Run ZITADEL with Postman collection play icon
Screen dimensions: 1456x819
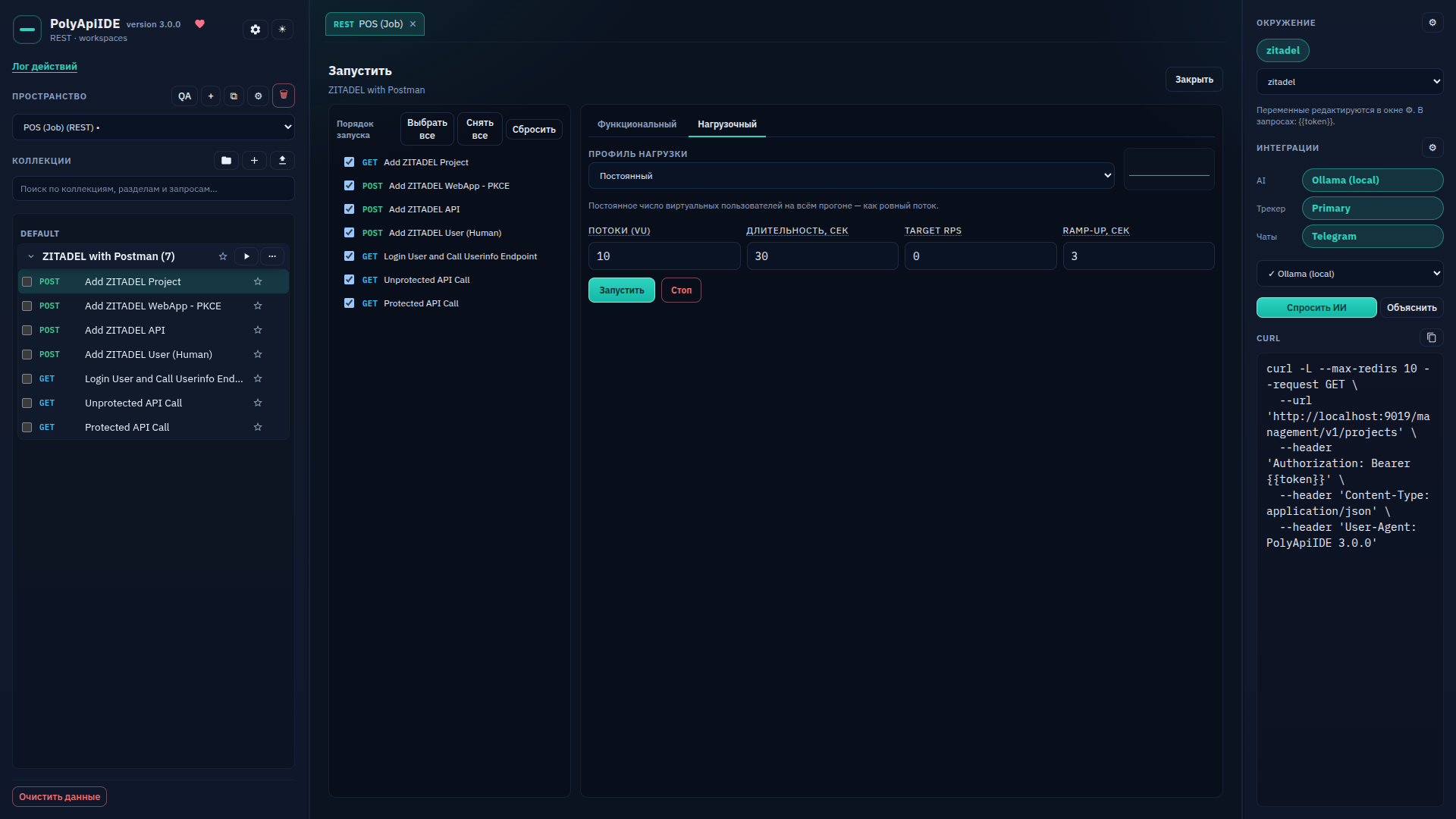coord(246,256)
